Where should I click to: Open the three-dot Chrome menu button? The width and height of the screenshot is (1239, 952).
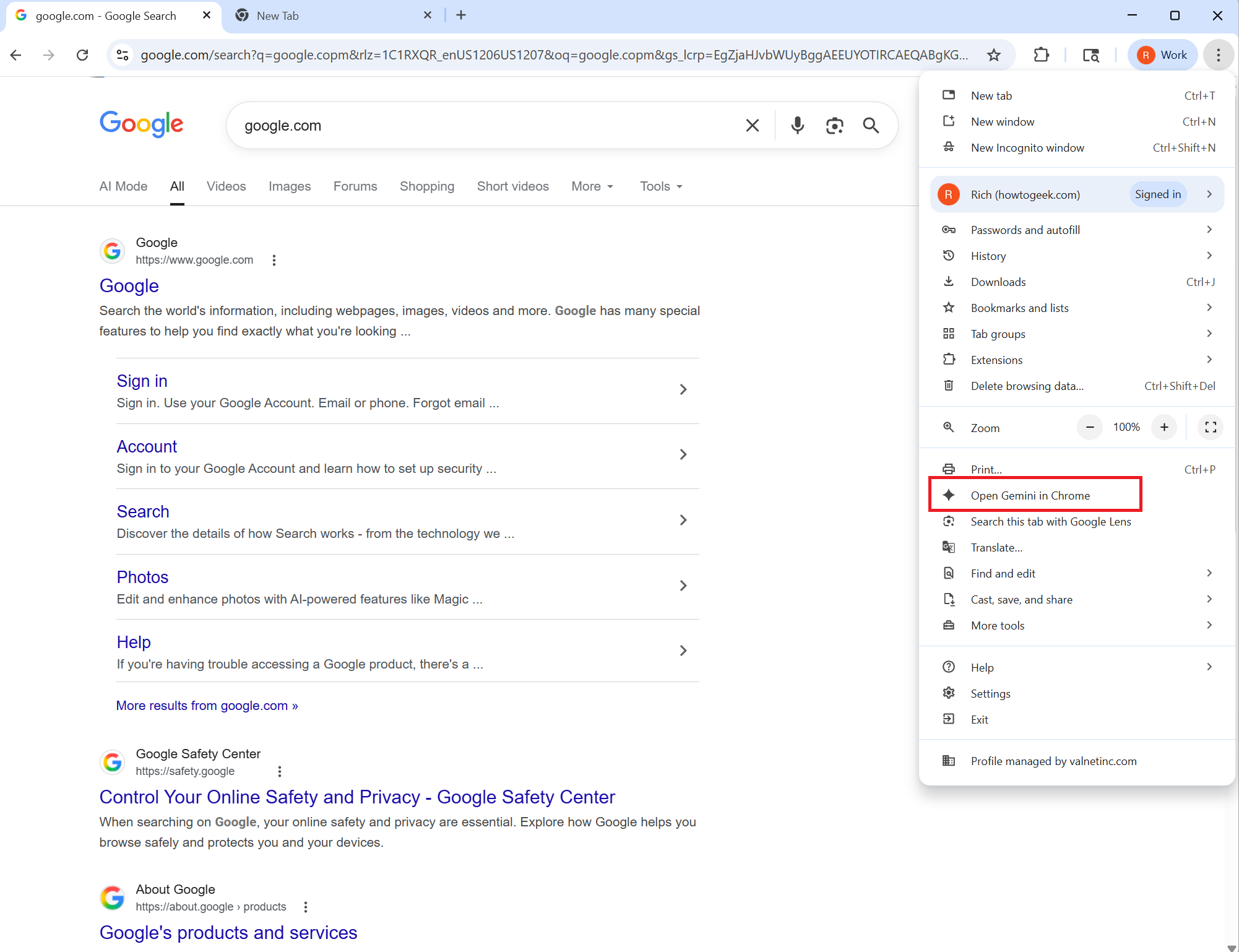click(x=1218, y=55)
